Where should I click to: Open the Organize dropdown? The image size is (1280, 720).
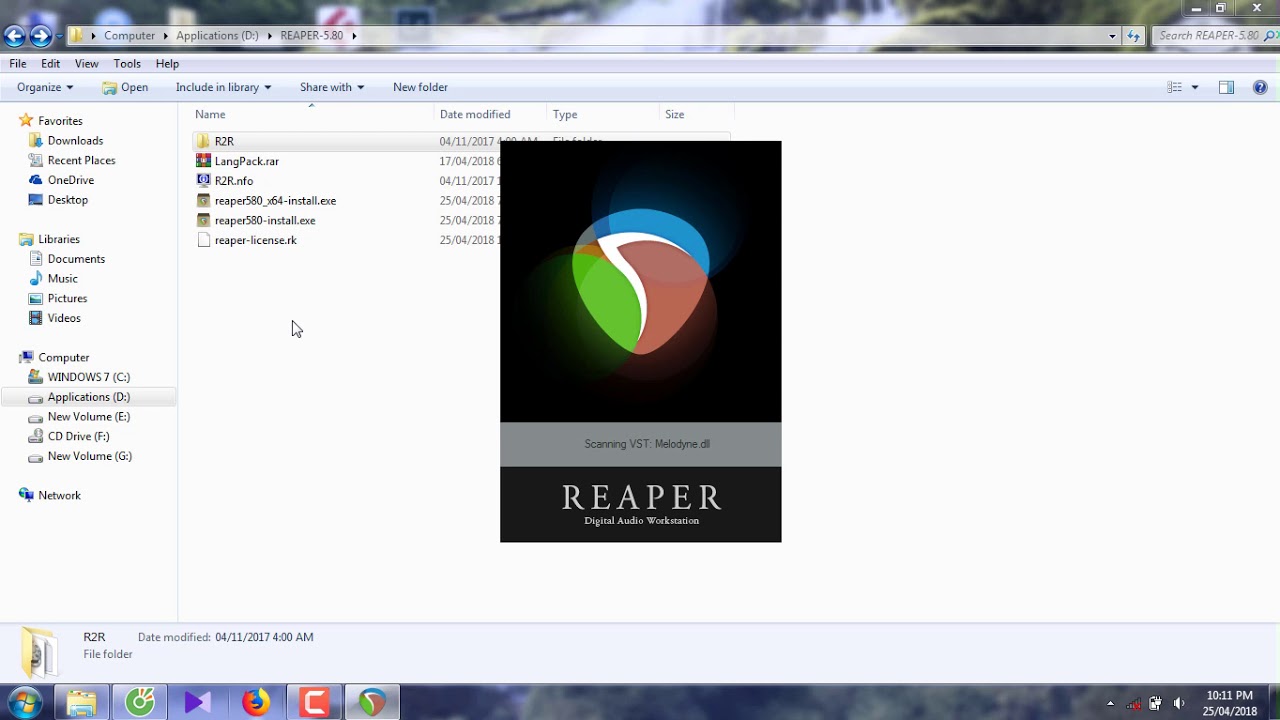45,87
